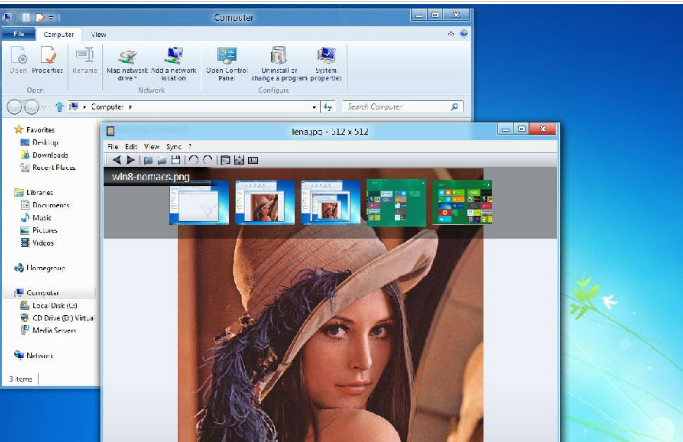Viewport: 683px width, 442px height.
Task: Open the blue File tab in Explorer
Action: (x=19, y=35)
